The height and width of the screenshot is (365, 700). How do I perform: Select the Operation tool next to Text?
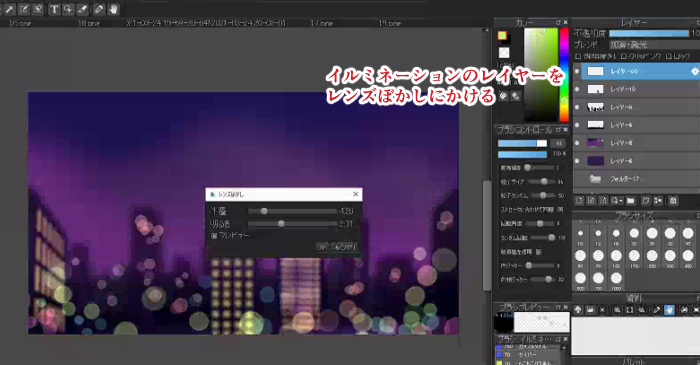[x=68, y=9]
